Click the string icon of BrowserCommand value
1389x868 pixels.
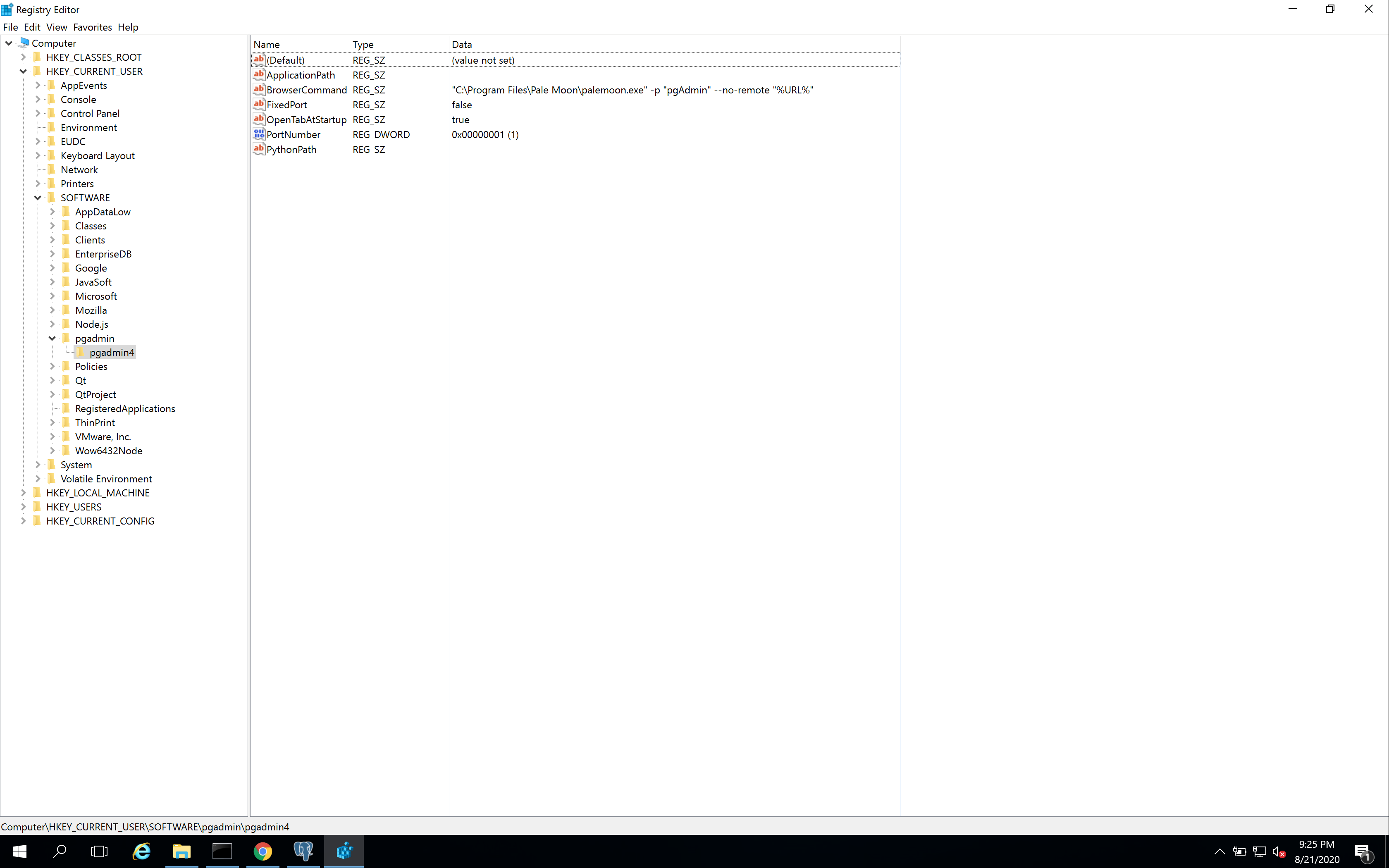(x=259, y=90)
